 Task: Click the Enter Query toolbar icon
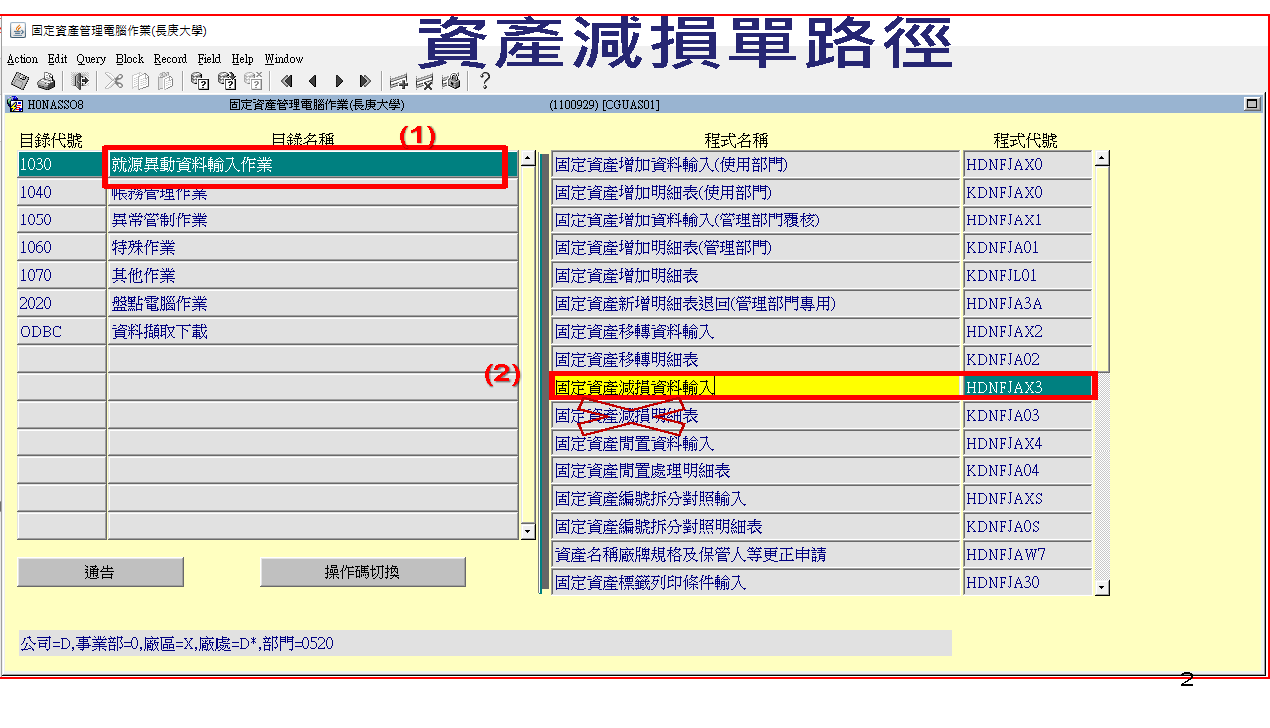pyautogui.click(x=200, y=81)
